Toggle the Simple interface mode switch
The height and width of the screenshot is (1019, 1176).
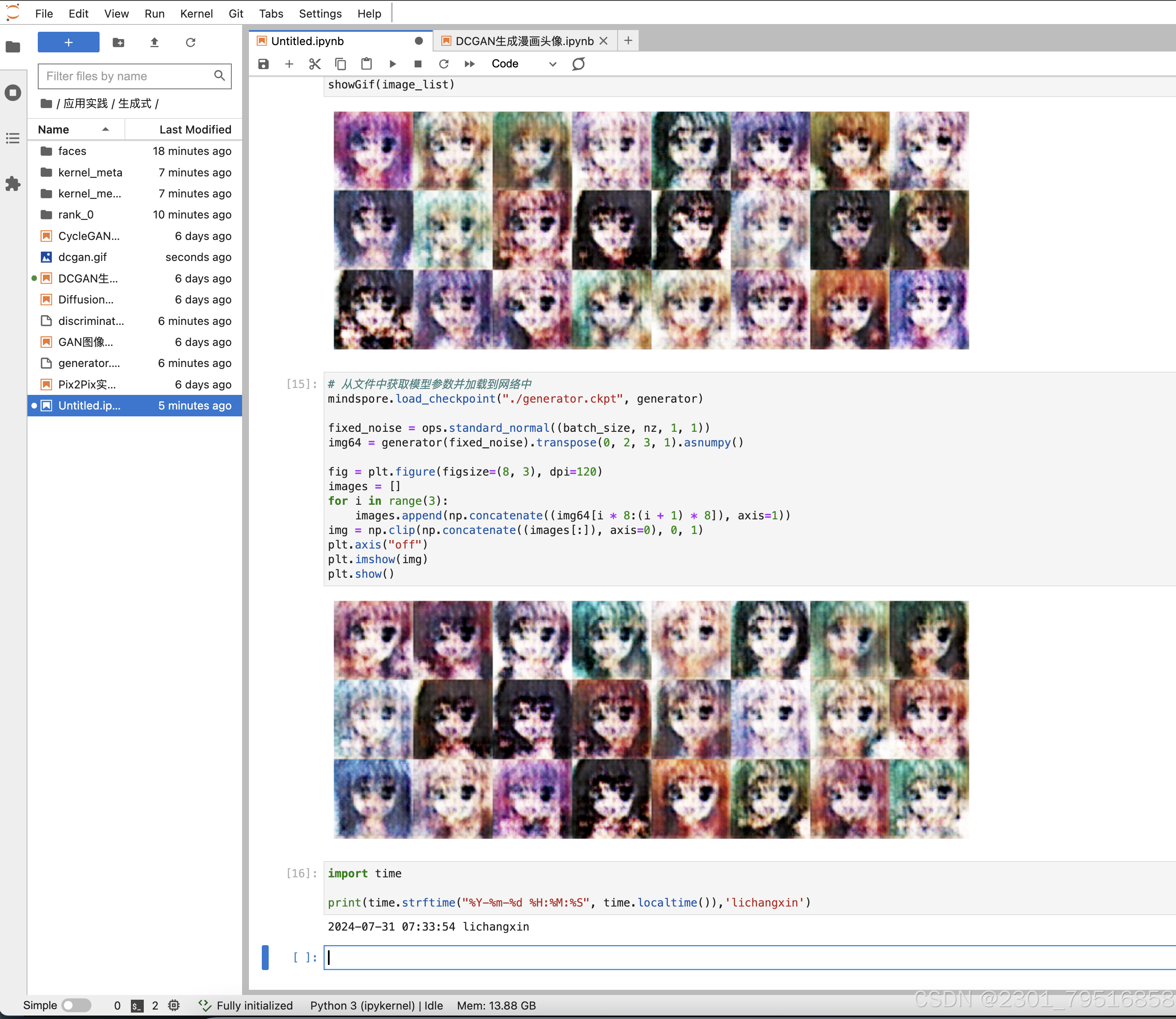(76, 1005)
